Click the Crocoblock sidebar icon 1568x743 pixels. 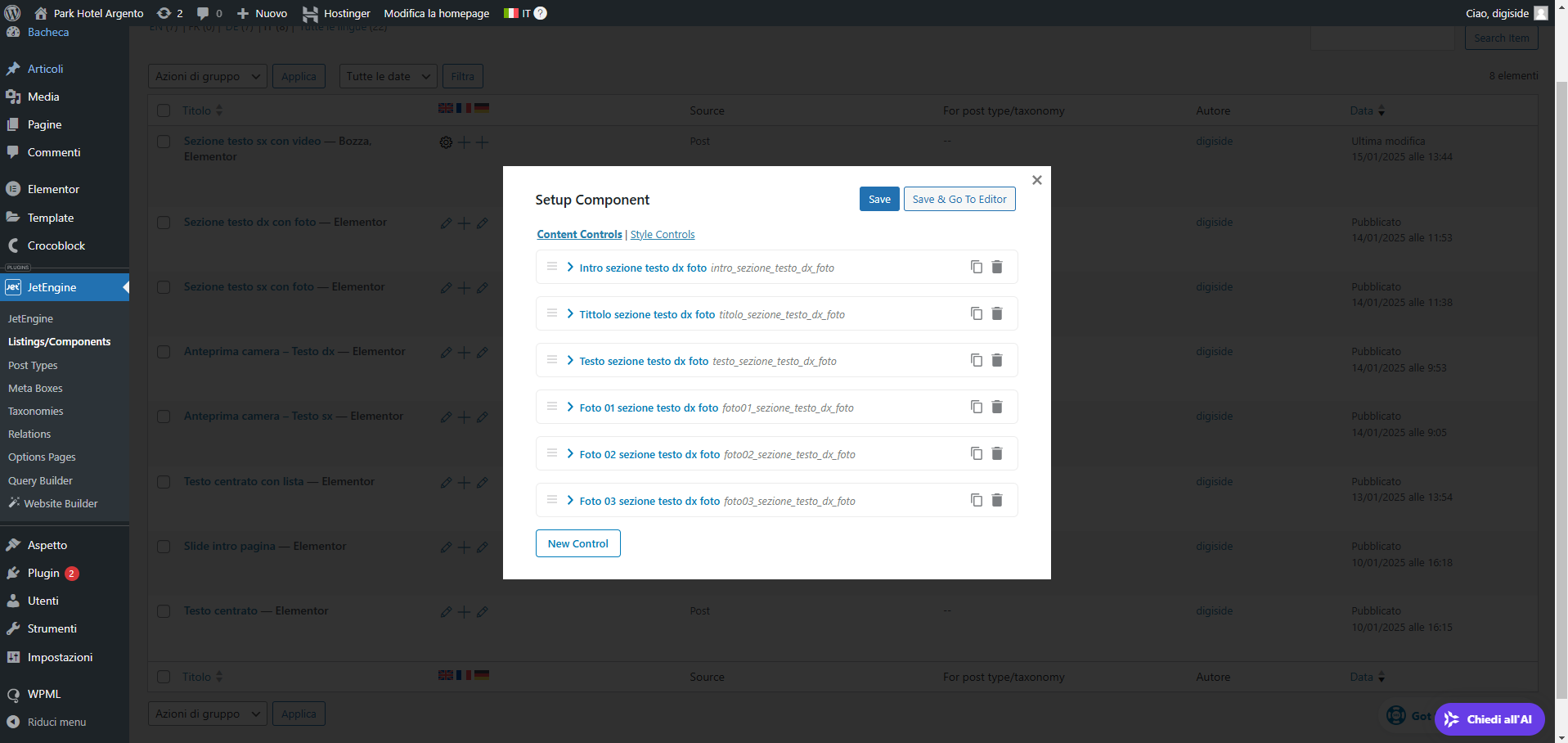(x=13, y=245)
